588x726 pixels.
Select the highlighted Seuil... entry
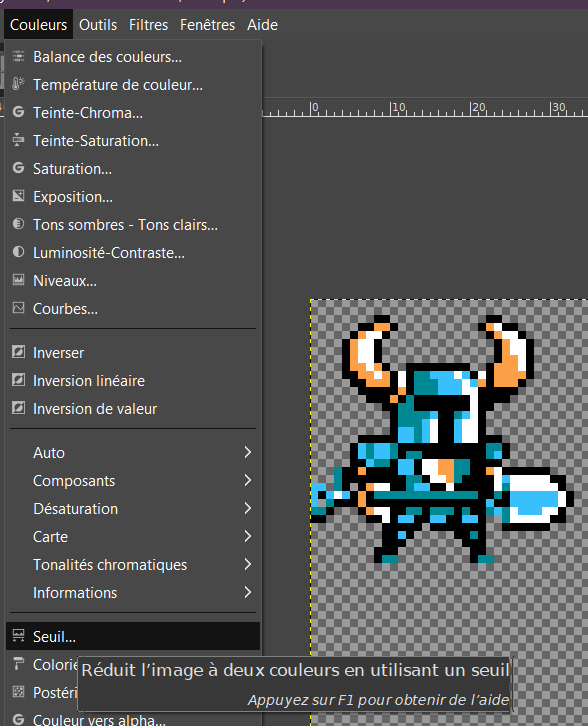tap(133, 636)
